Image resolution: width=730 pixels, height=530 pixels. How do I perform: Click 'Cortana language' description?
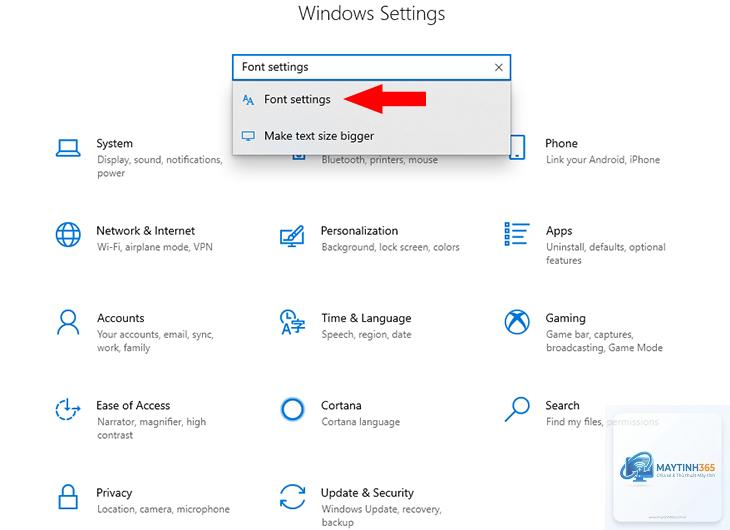(361, 422)
